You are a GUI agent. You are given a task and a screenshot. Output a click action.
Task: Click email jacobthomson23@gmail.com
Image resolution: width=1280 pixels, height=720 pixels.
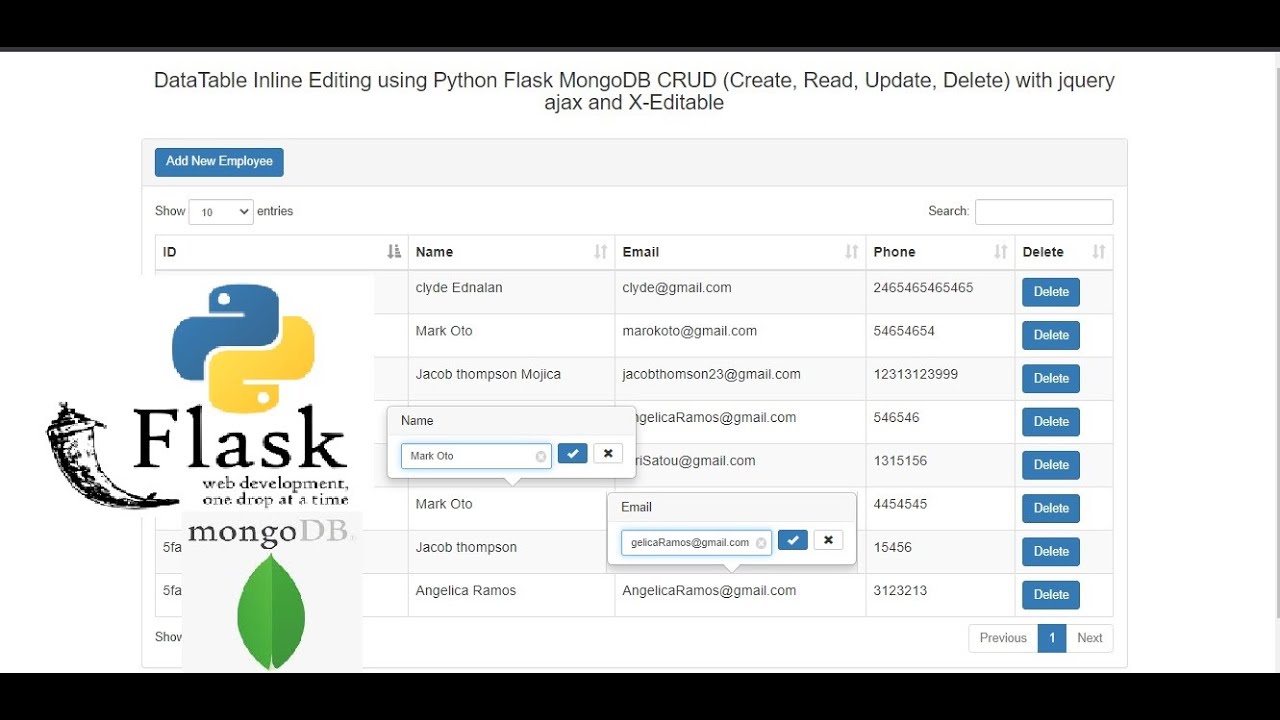coord(712,374)
